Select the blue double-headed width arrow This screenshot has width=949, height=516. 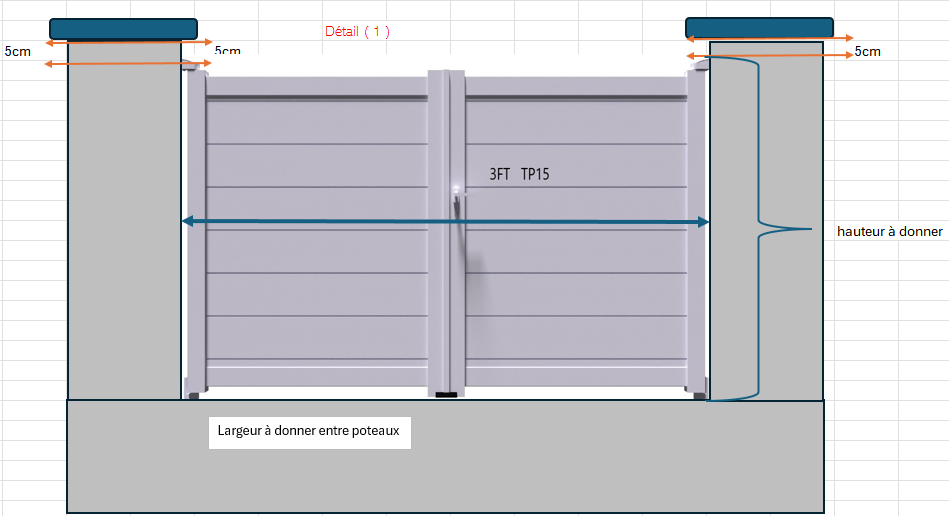(x=445, y=222)
